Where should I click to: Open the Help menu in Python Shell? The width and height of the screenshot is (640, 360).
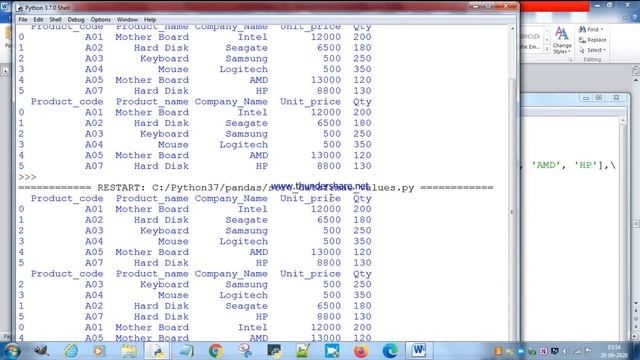pos(150,20)
